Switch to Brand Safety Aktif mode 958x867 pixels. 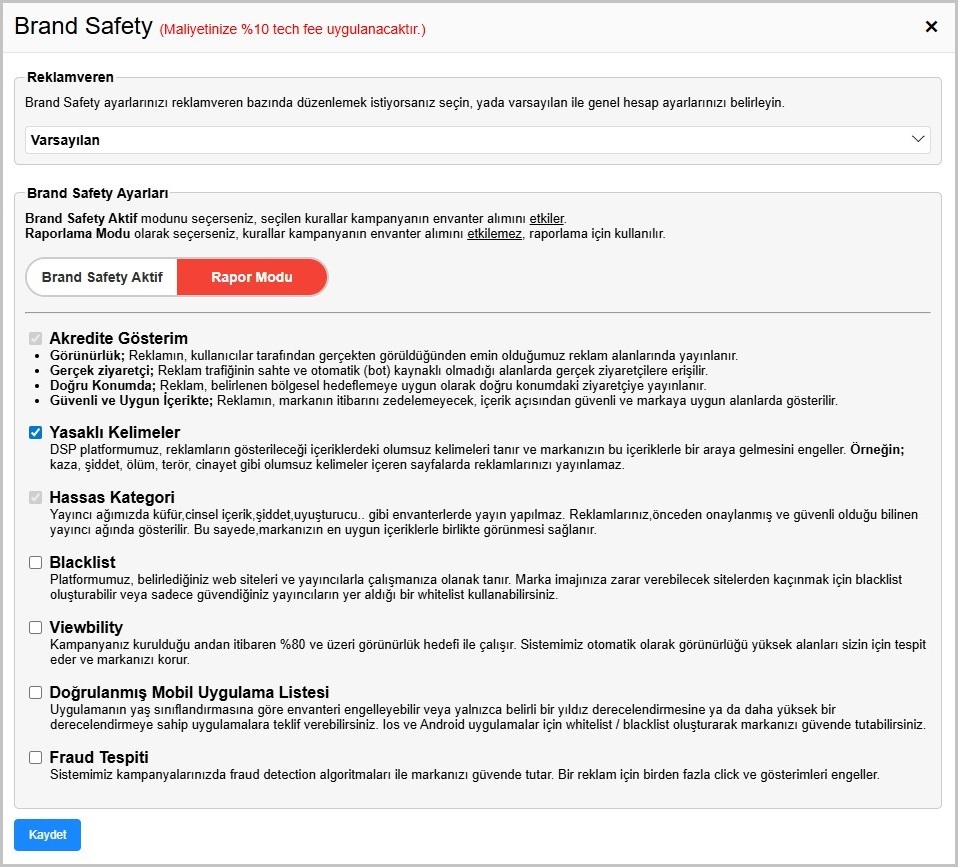coord(102,277)
